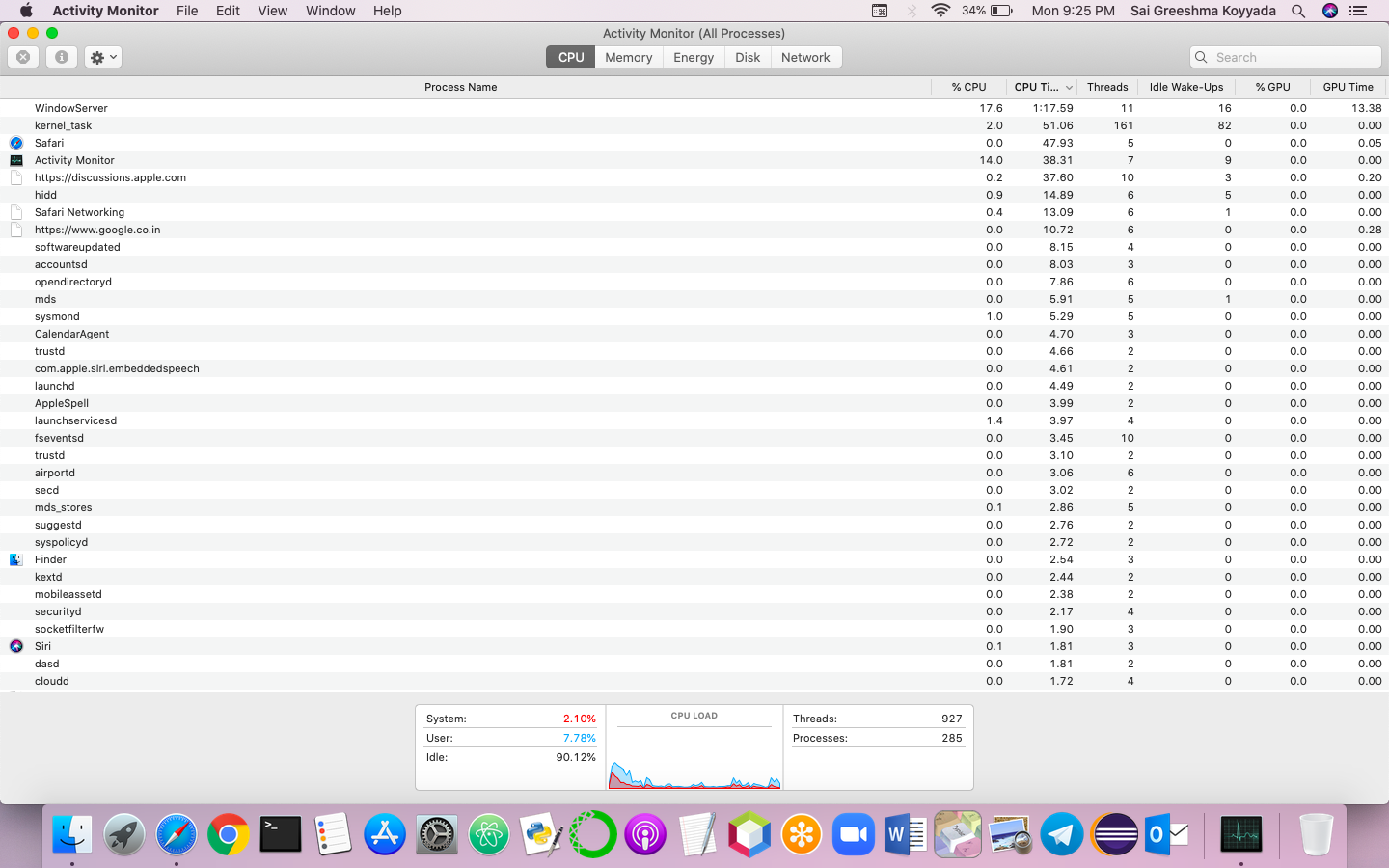Open the gear action menu in the toolbar
Viewport: 1389px width, 868px height.
[x=102, y=56]
